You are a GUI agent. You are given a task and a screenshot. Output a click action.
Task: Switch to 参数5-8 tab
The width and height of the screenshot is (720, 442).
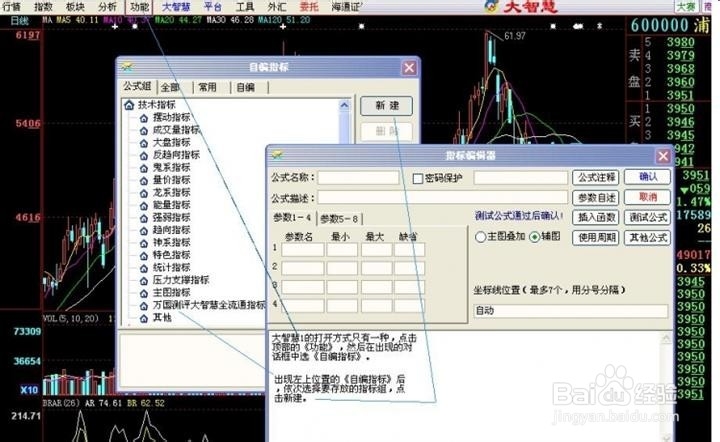pyautogui.click(x=340, y=219)
